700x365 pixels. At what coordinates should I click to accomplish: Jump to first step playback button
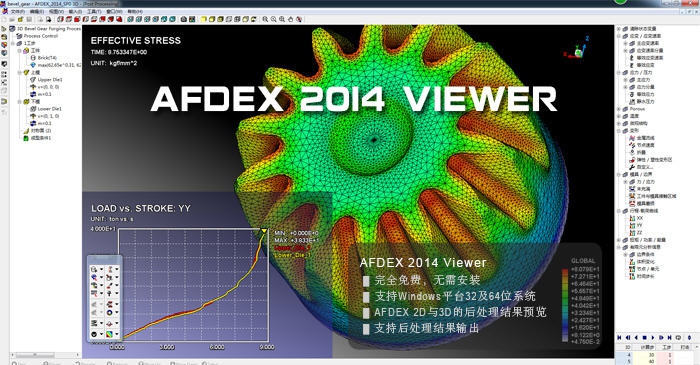coord(619,338)
